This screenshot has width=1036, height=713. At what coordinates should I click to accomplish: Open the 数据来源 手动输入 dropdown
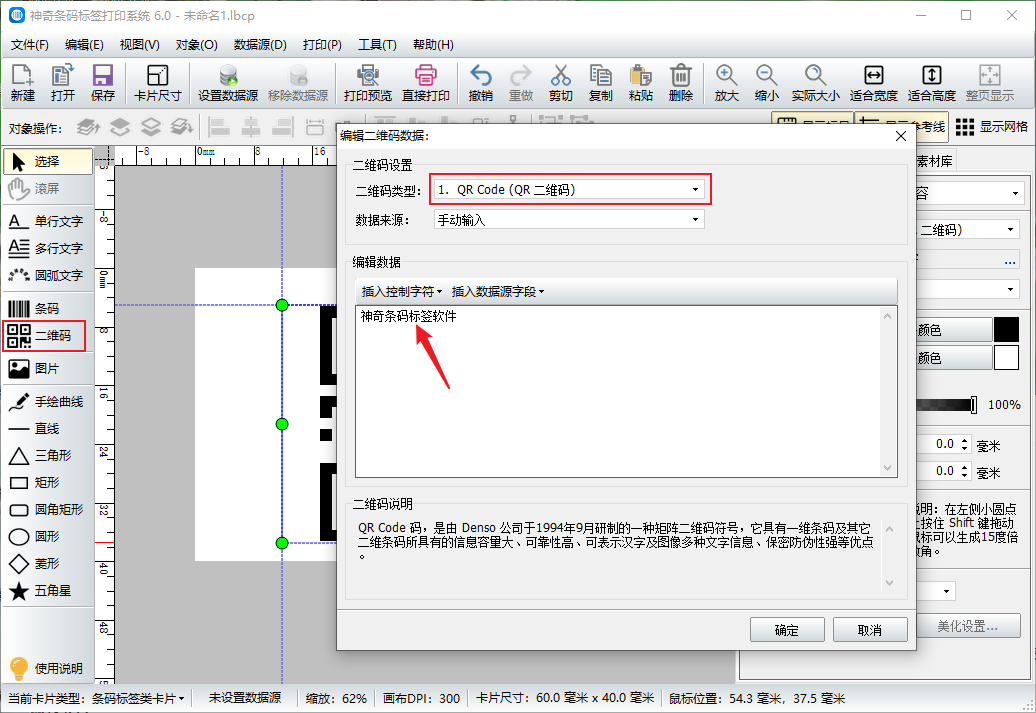(568, 220)
